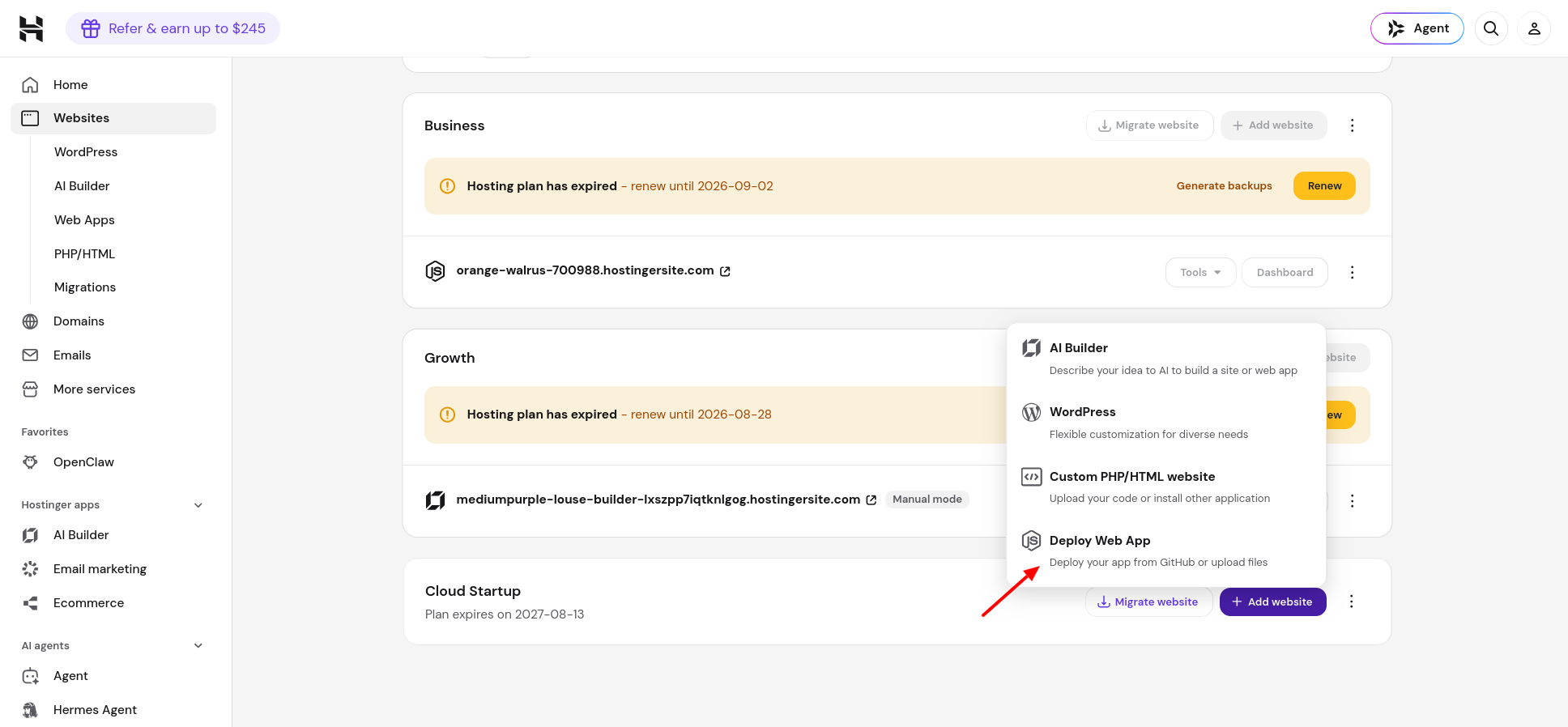Open AI Builder submenu item under Websites
The width and height of the screenshot is (1568, 727).
click(x=82, y=186)
